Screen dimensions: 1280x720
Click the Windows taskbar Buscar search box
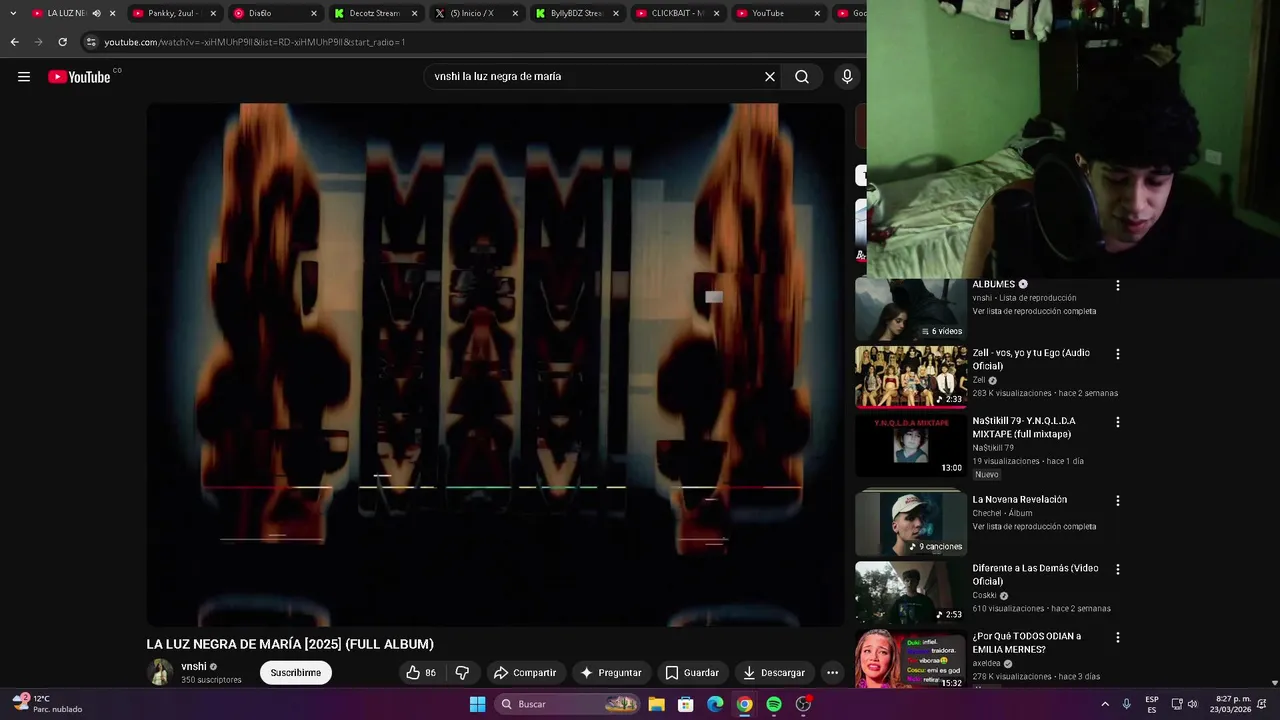[569, 704]
